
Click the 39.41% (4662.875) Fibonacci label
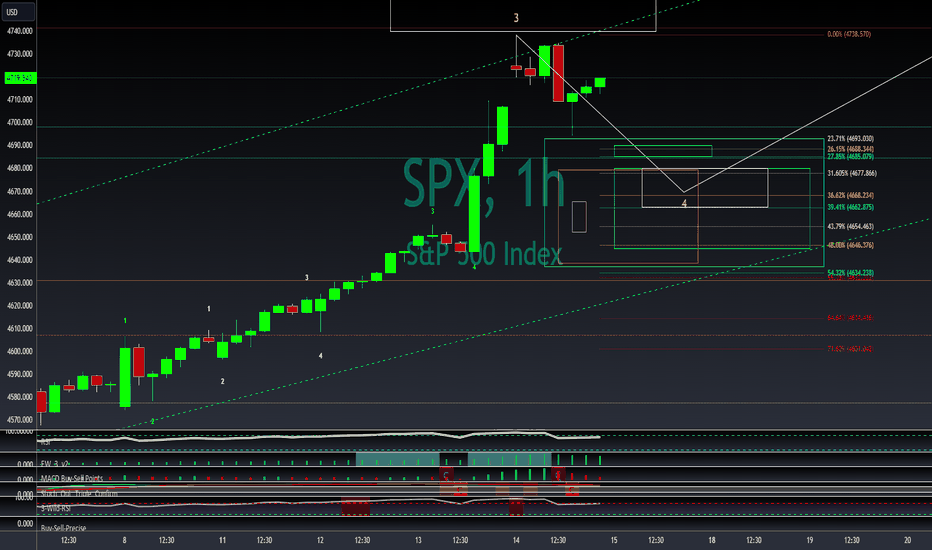coord(851,208)
